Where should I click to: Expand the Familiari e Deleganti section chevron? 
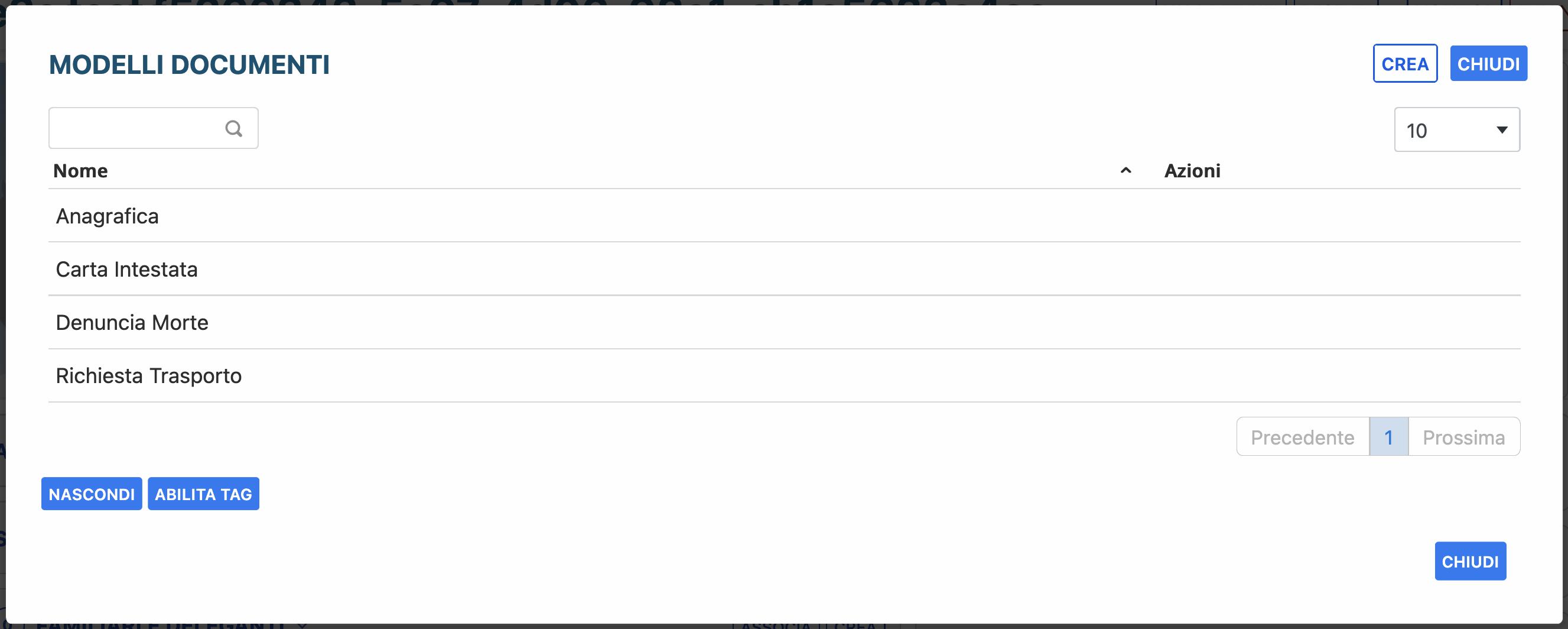(x=302, y=625)
